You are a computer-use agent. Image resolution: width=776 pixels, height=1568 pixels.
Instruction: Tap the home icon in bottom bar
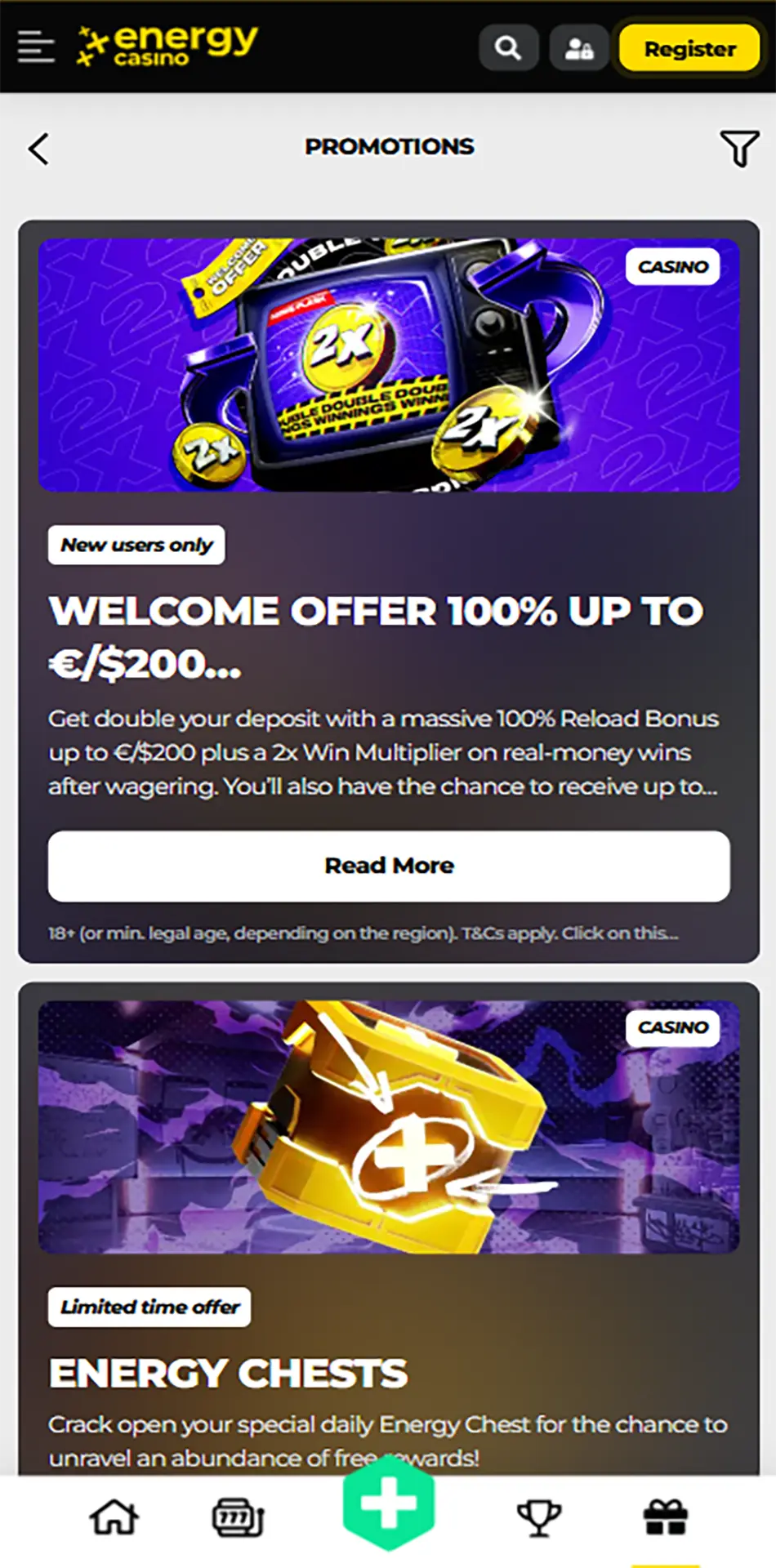click(114, 1517)
